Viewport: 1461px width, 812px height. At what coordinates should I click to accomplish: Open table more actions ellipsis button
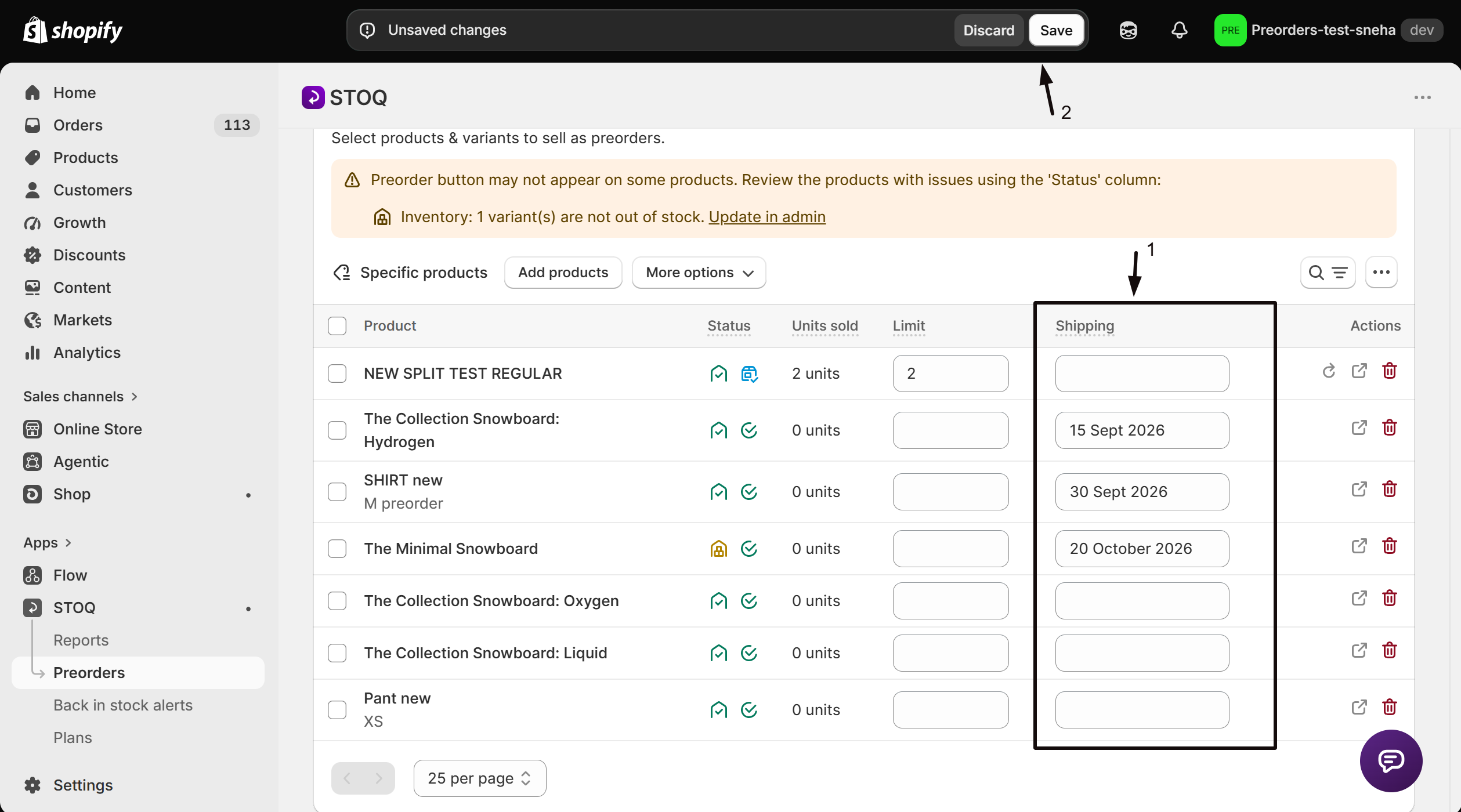coord(1381,273)
